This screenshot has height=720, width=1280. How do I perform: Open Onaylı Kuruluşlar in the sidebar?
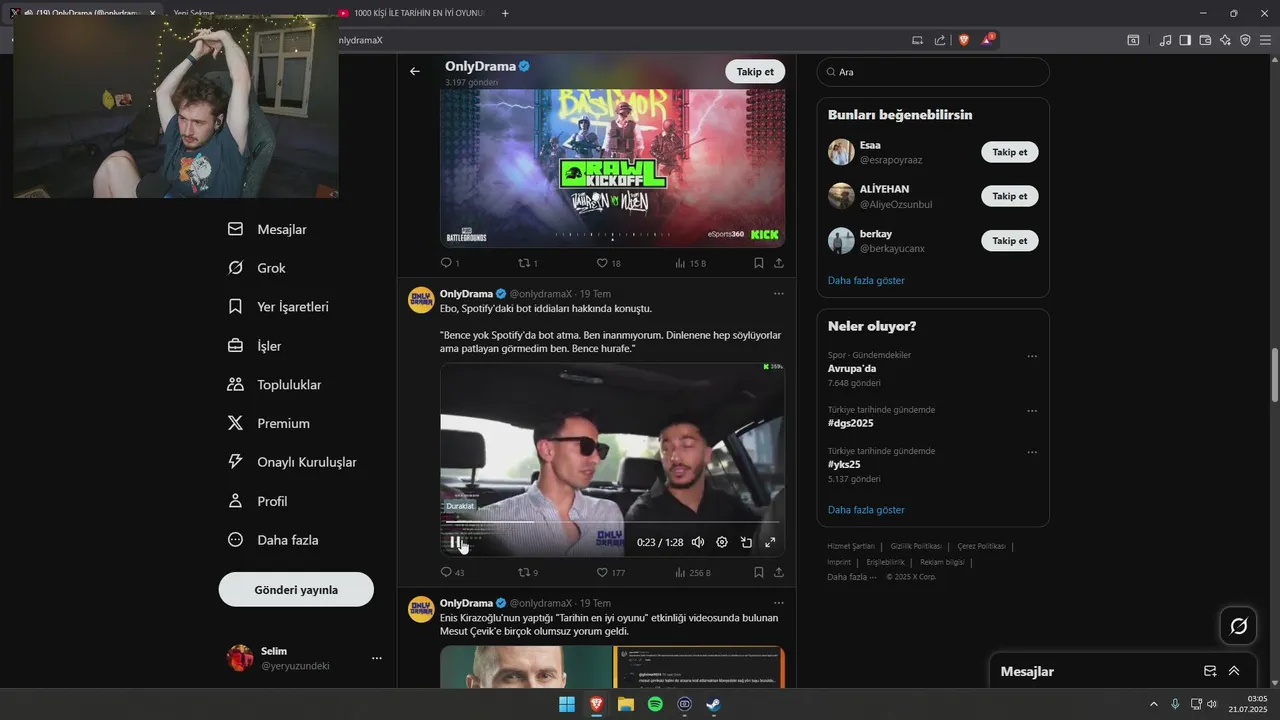coord(292,462)
